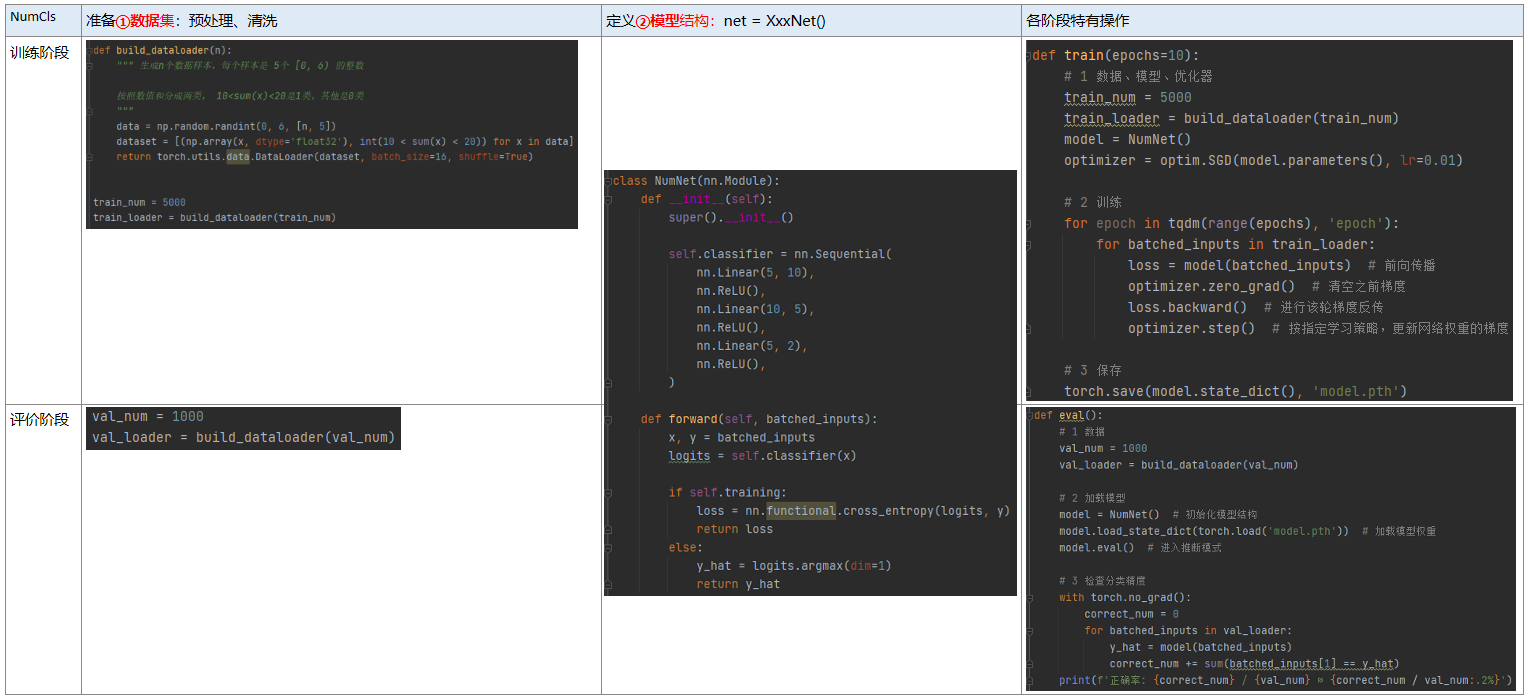Click the y_hat = logits.argmax(dim=1) line

(x=794, y=566)
